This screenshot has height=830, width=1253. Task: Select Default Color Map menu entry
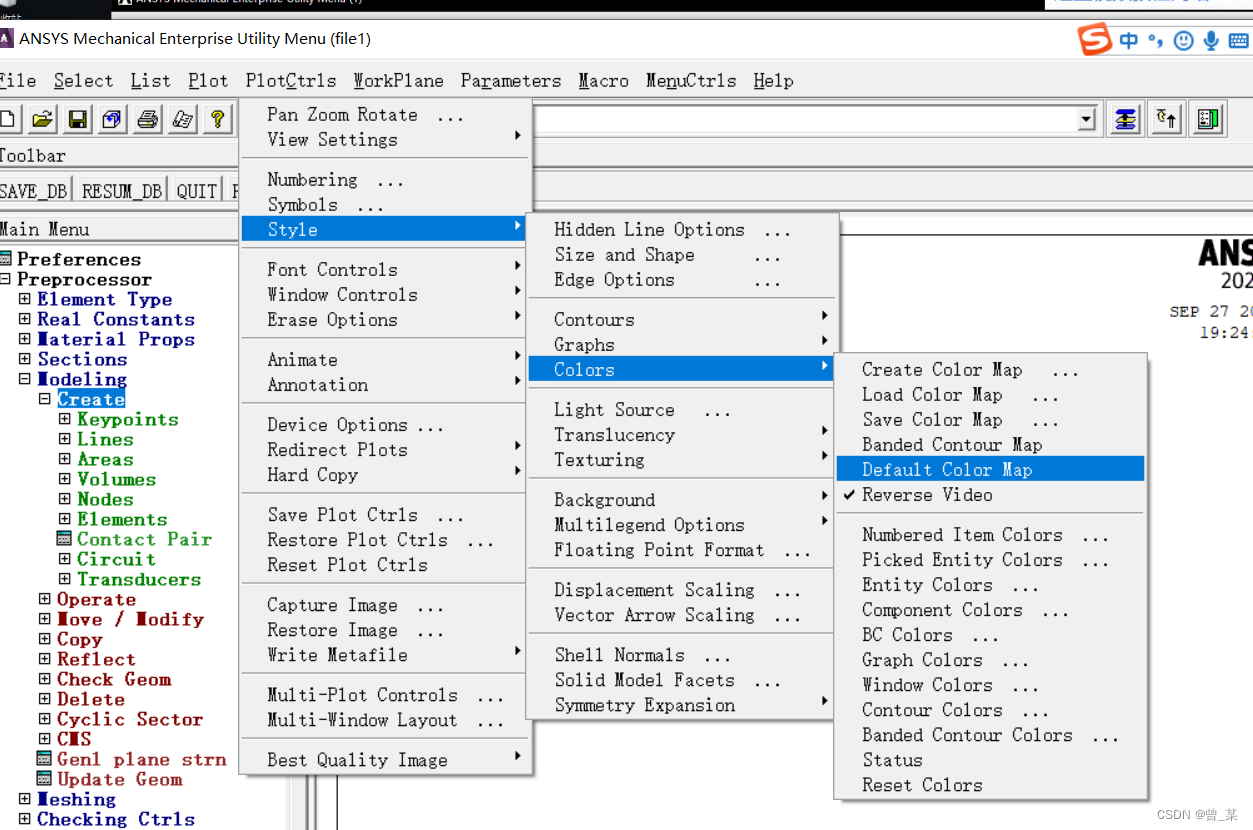point(946,470)
